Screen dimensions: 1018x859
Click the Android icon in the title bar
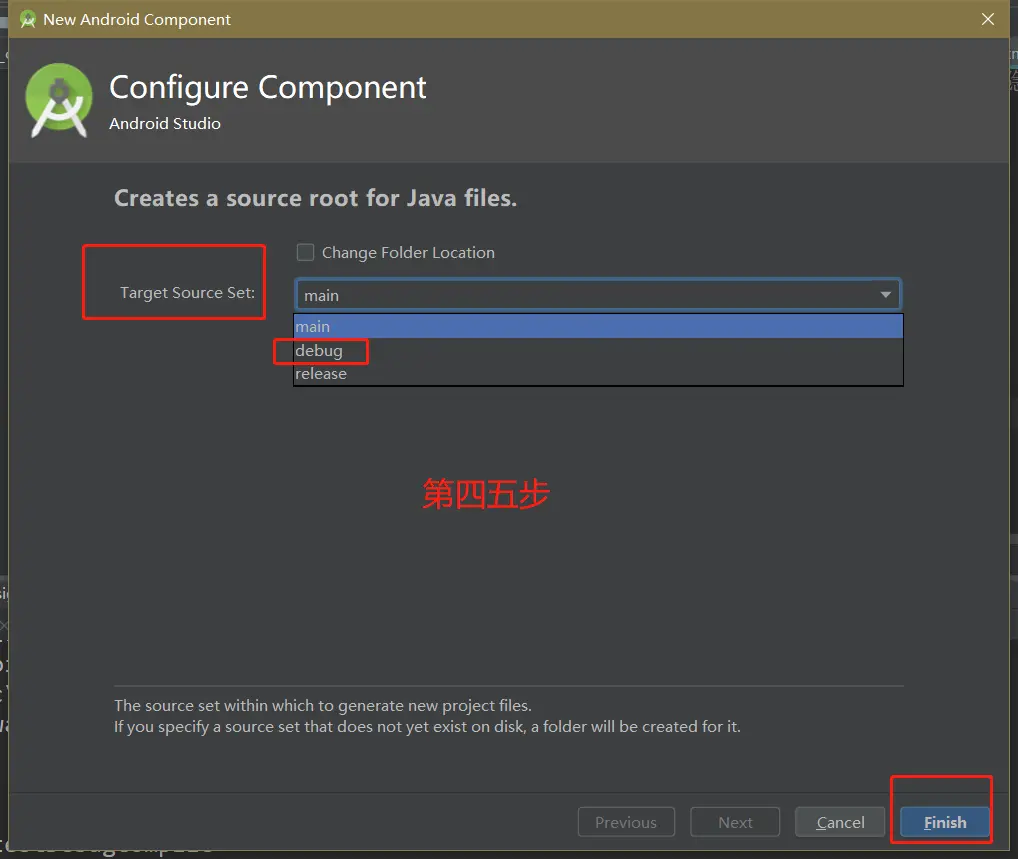[28, 19]
